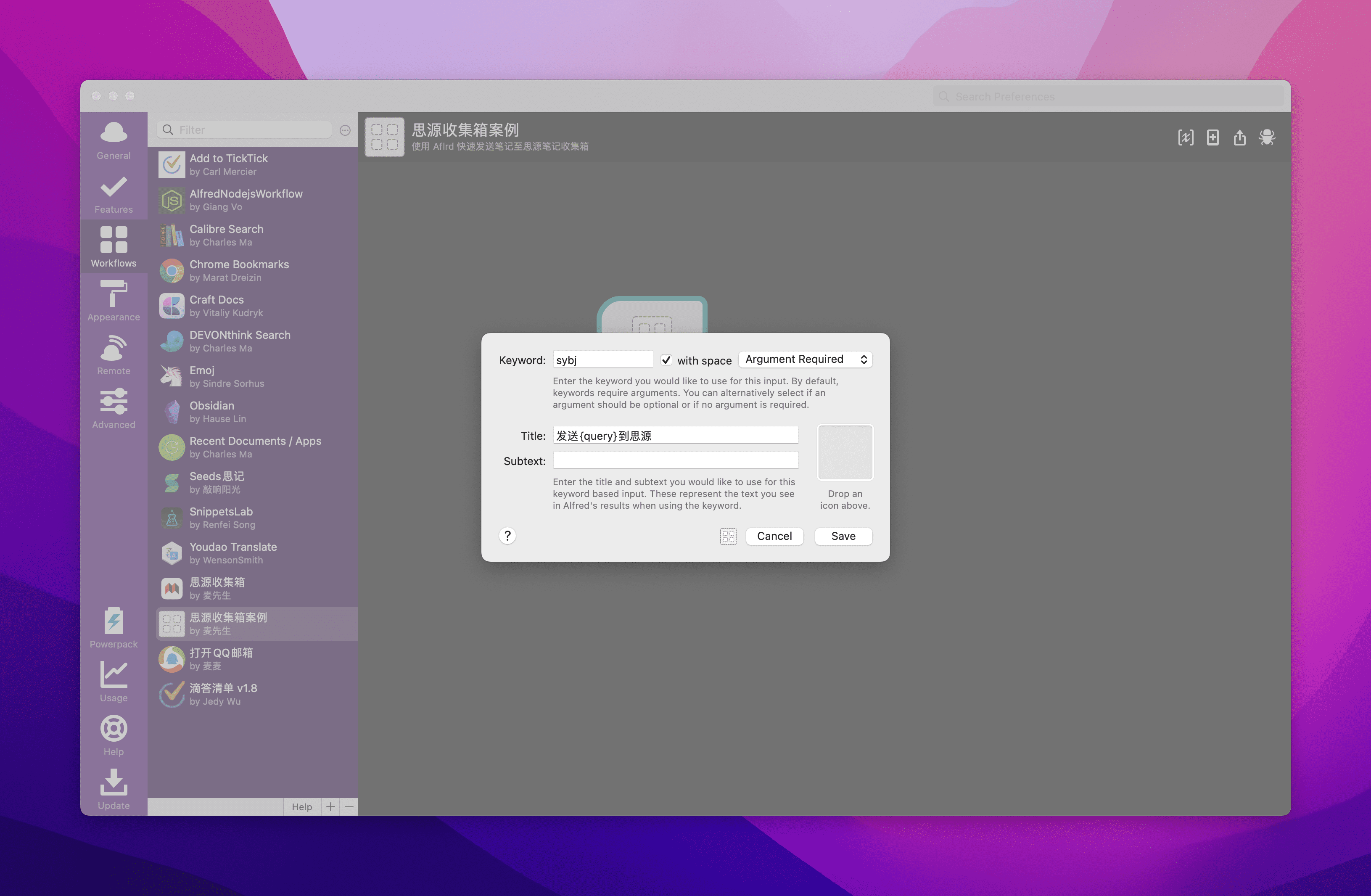
Task: Open the Powerpack section
Action: [114, 627]
